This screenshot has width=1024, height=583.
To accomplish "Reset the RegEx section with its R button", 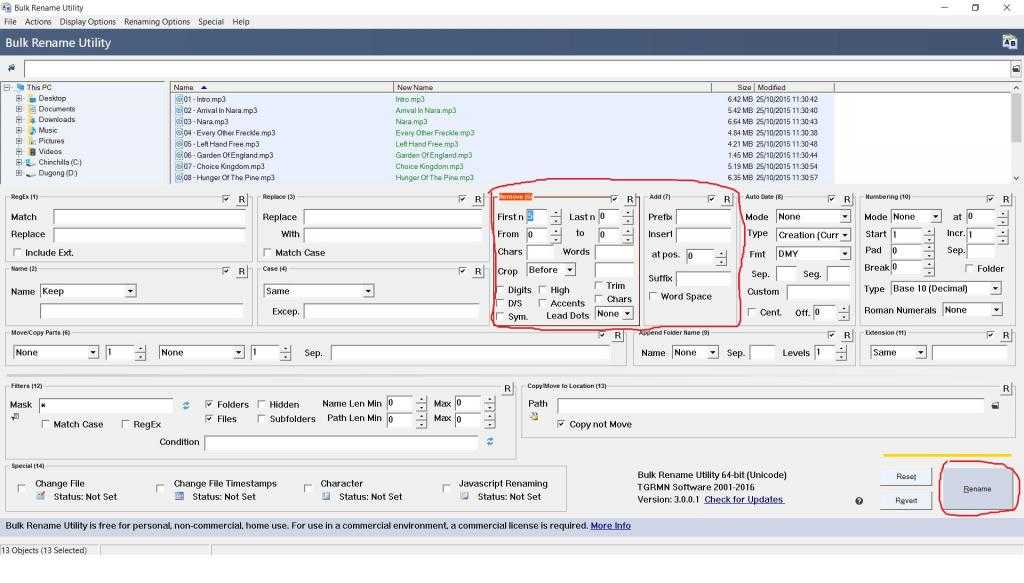I will point(241,200).
